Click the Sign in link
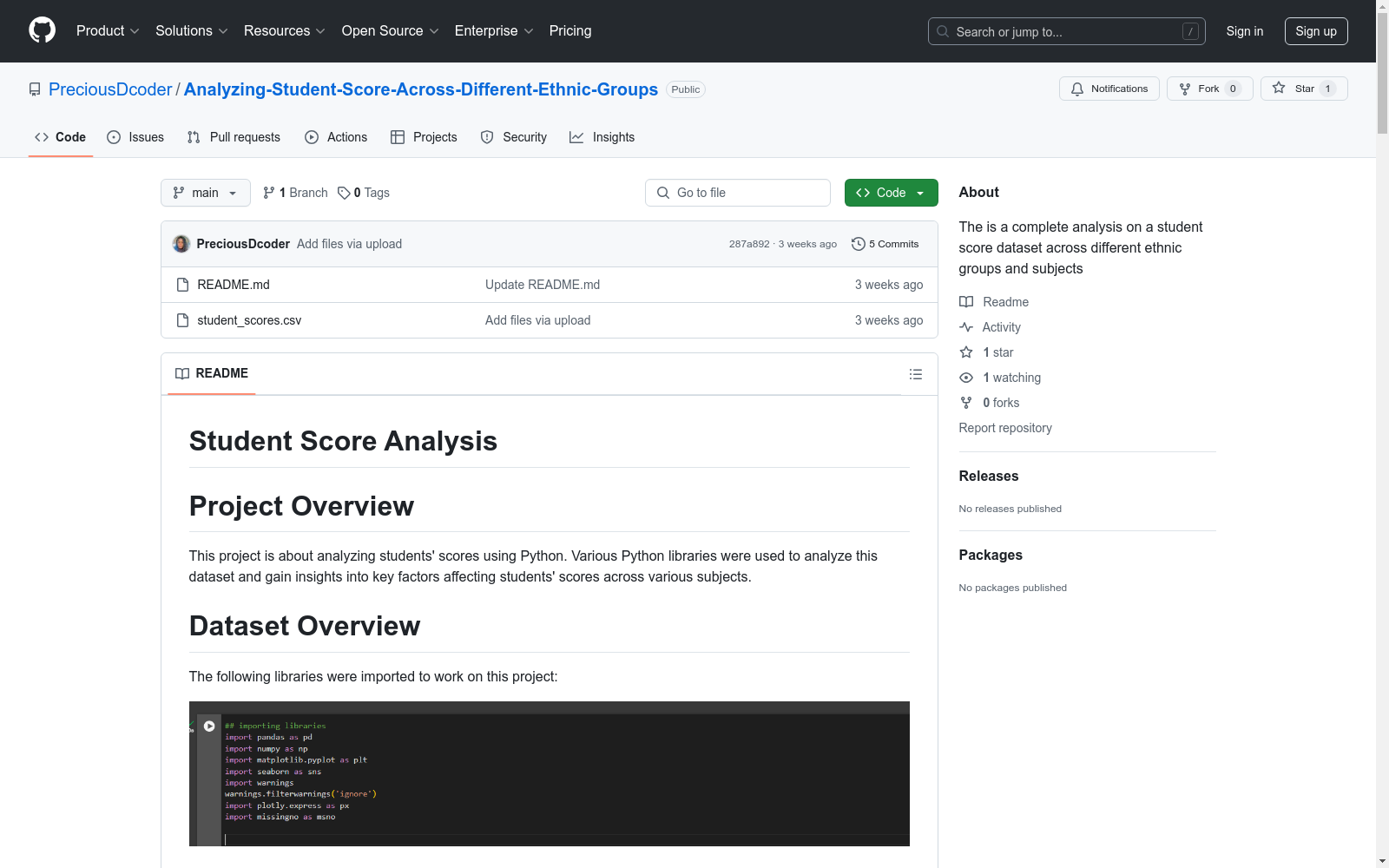Screen dimensions: 1389x868 tap(1244, 31)
